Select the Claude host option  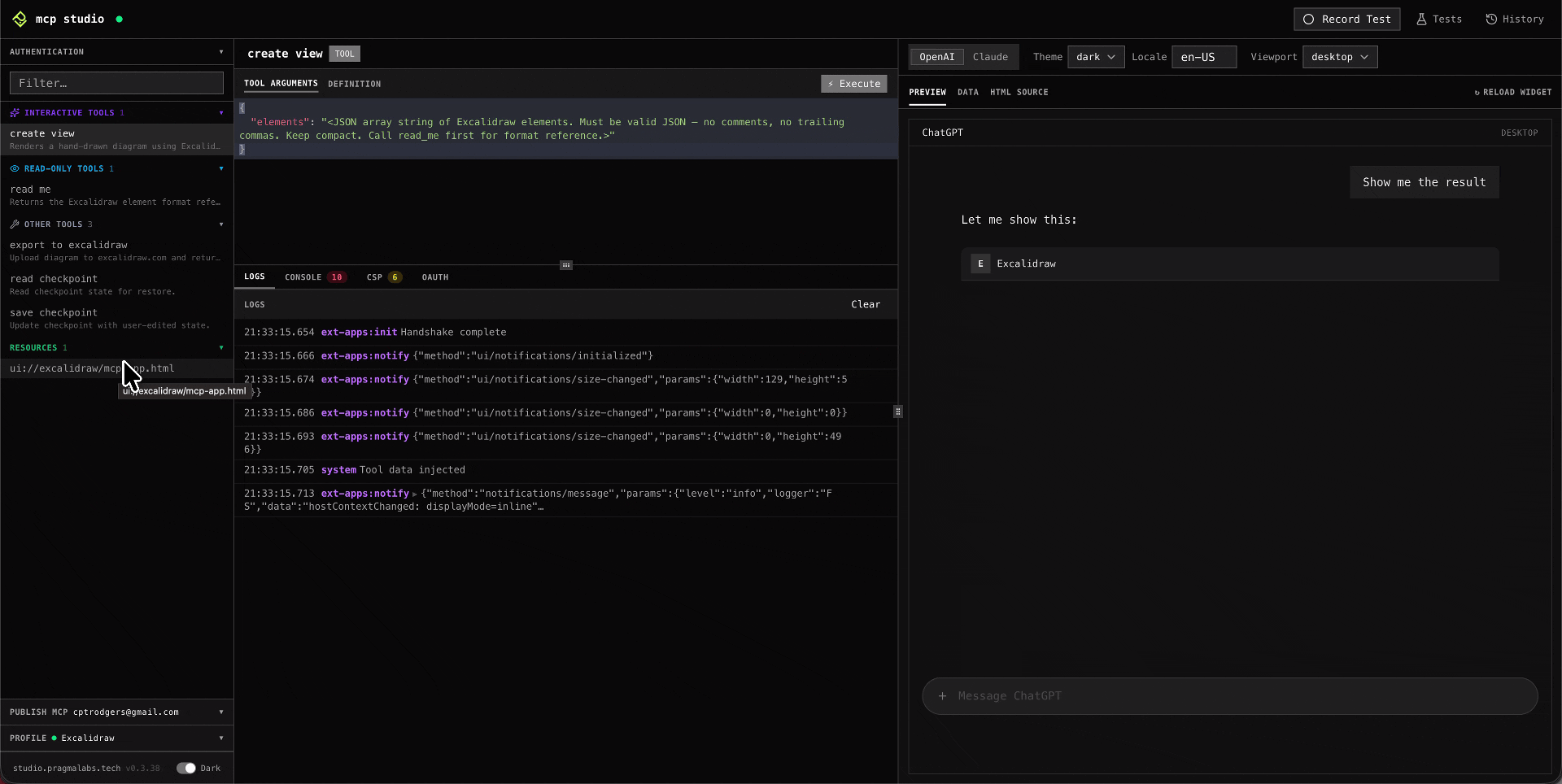(990, 57)
